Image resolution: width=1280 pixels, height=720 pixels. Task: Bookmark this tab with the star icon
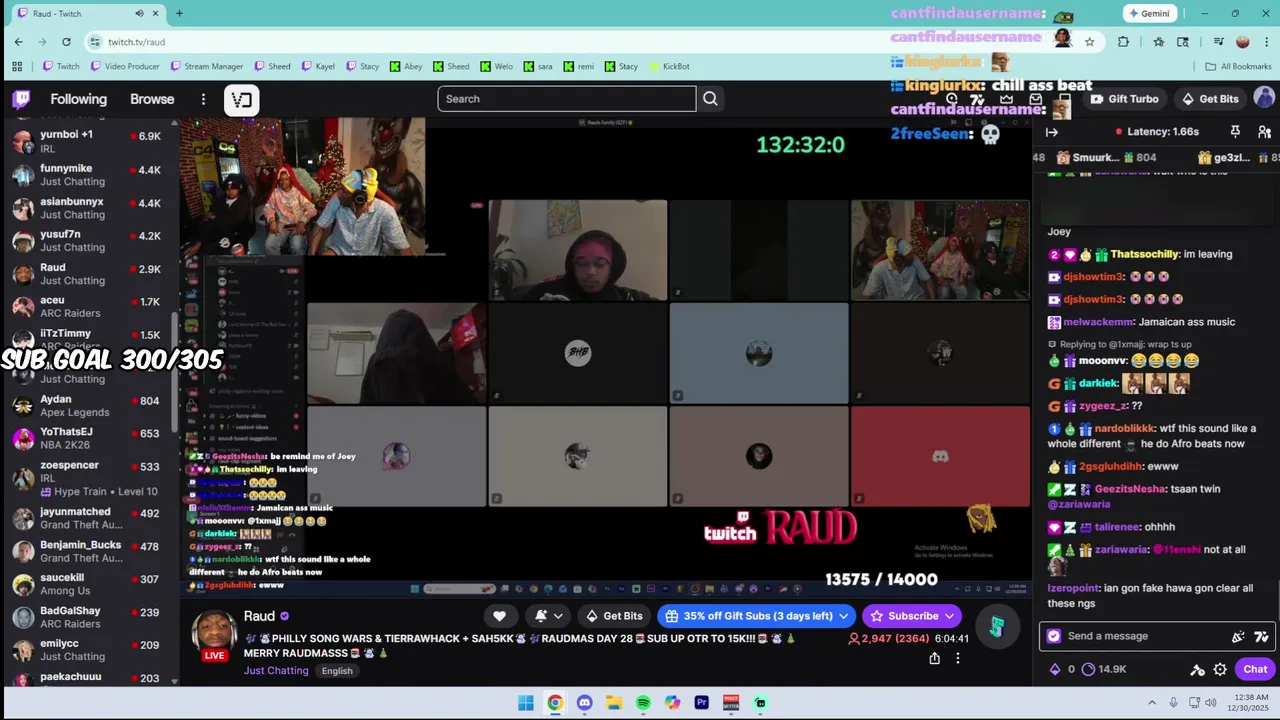pos(1089,41)
